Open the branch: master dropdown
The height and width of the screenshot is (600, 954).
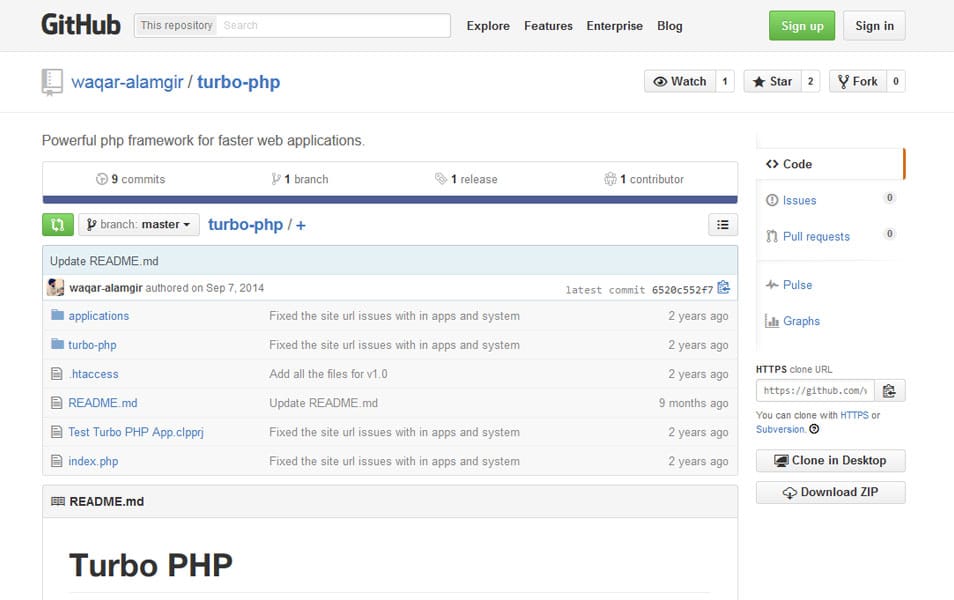(139, 225)
